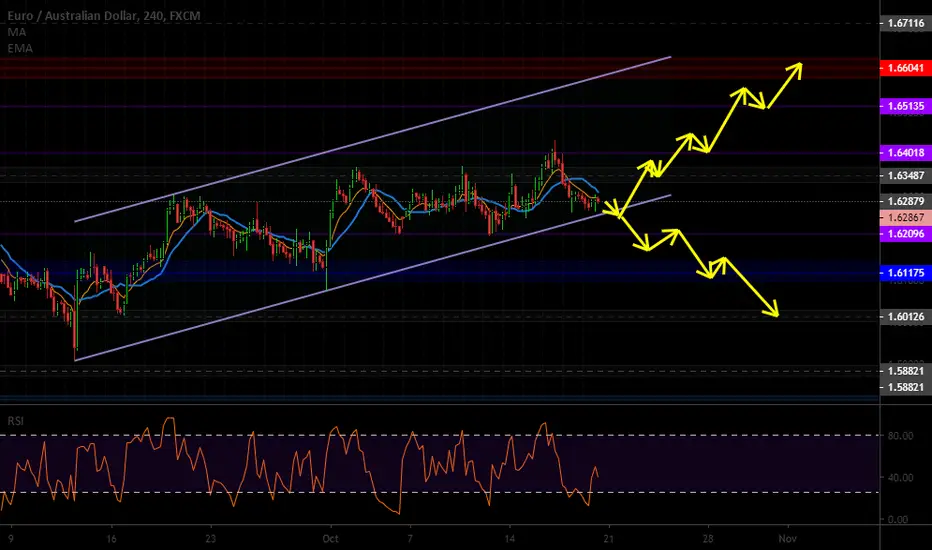Select the 23 date label on time axis
Viewport: 932px width, 550px height.
click(x=210, y=539)
